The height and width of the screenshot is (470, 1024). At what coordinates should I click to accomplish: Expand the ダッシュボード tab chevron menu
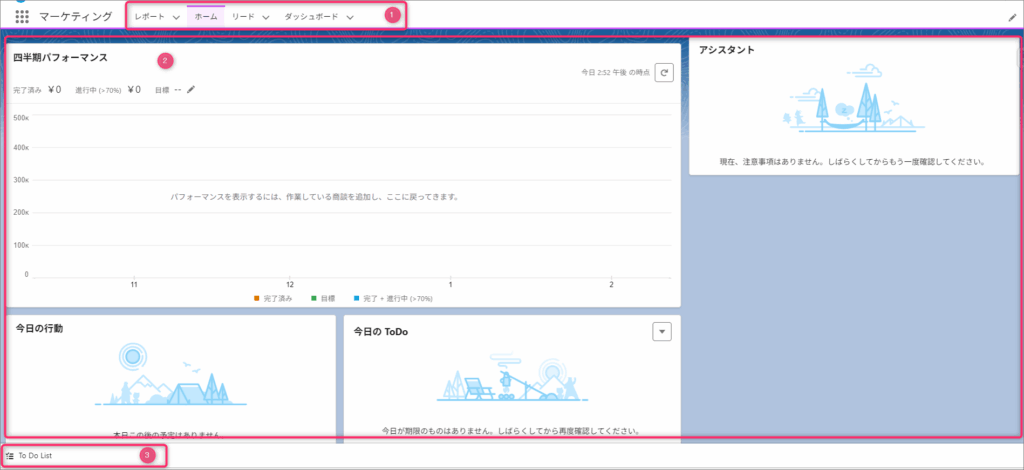tap(350, 18)
